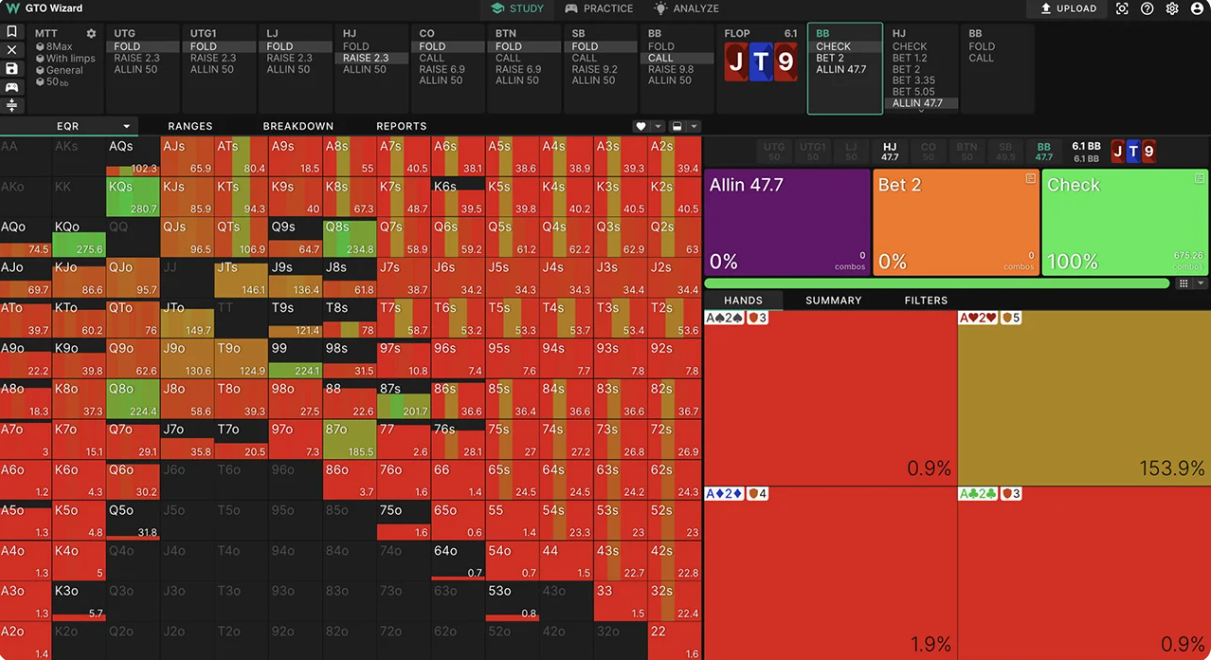Viewport: 1211px width, 660px height.
Task: Click the collapse rows icon in the sidebar
Action: pyautogui.click(x=12, y=105)
